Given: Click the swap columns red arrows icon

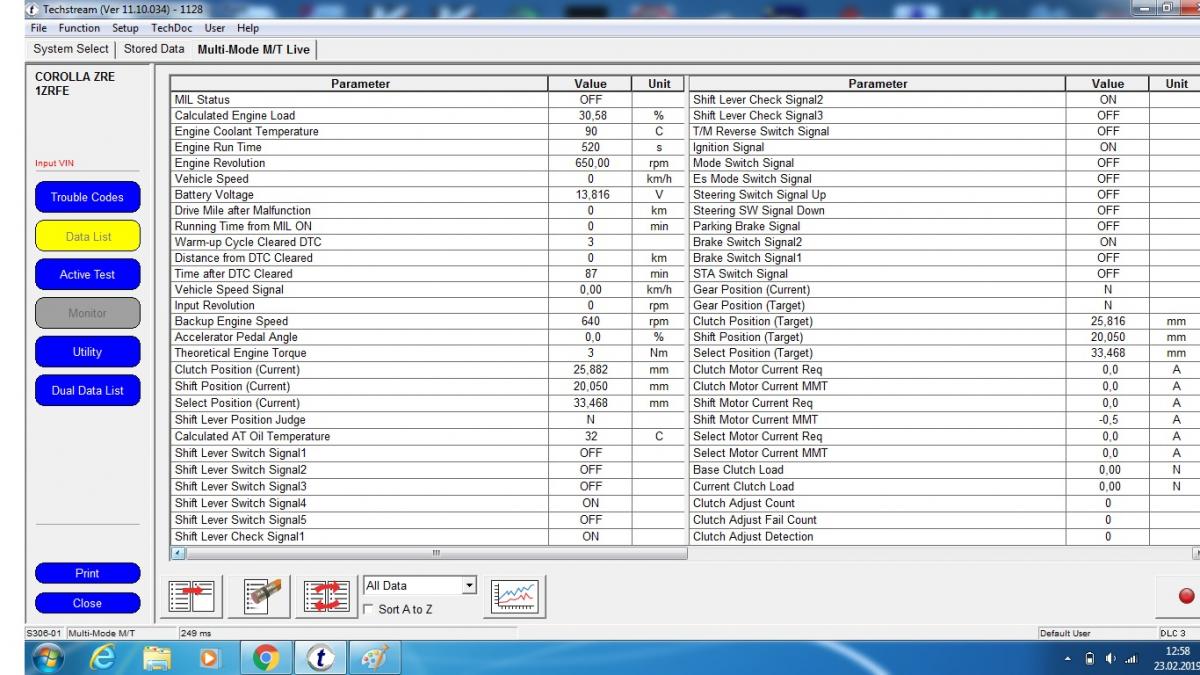Looking at the screenshot, I should coord(326,597).
